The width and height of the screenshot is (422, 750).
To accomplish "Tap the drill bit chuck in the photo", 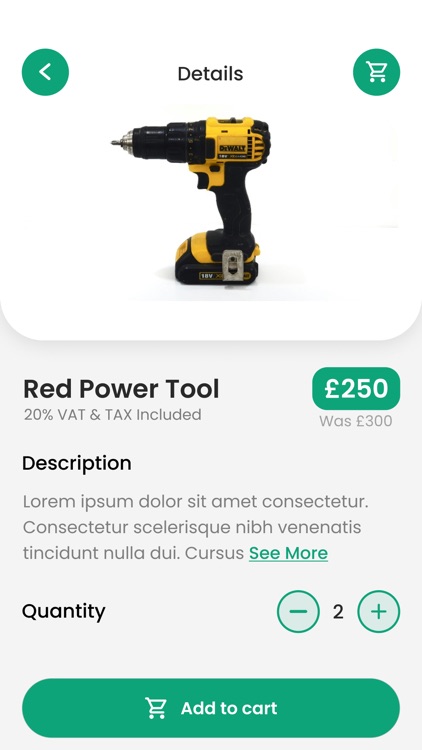I will click(121, 142).
